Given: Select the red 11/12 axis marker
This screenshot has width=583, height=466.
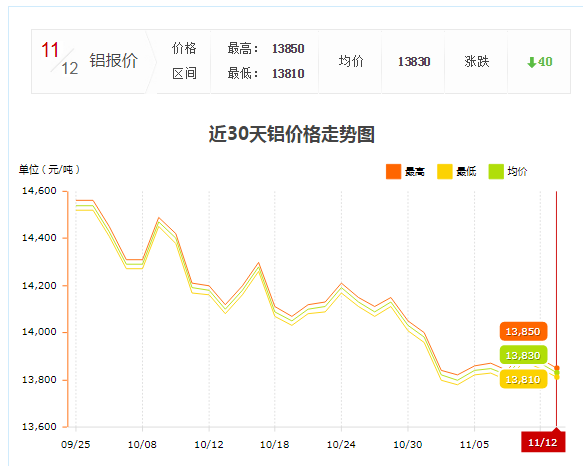Looking at the screenshot, I should click(x=543, y=442).
